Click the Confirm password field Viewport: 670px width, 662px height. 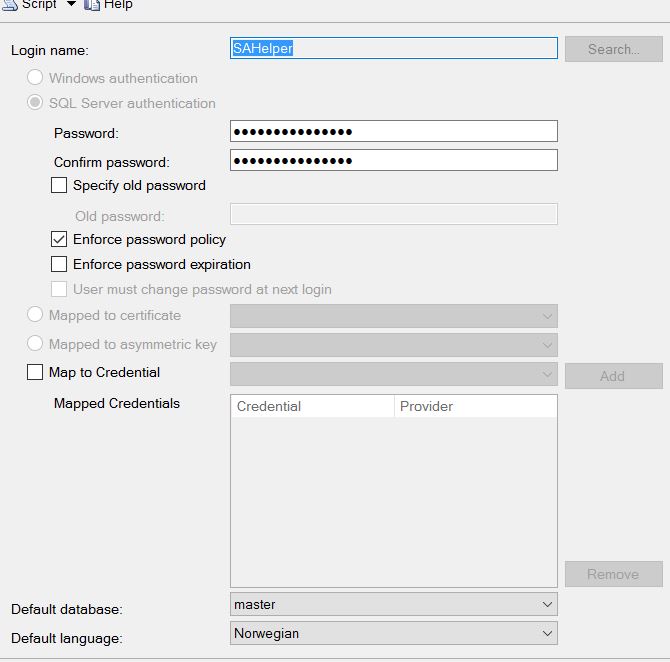click(x=393, y=160)
